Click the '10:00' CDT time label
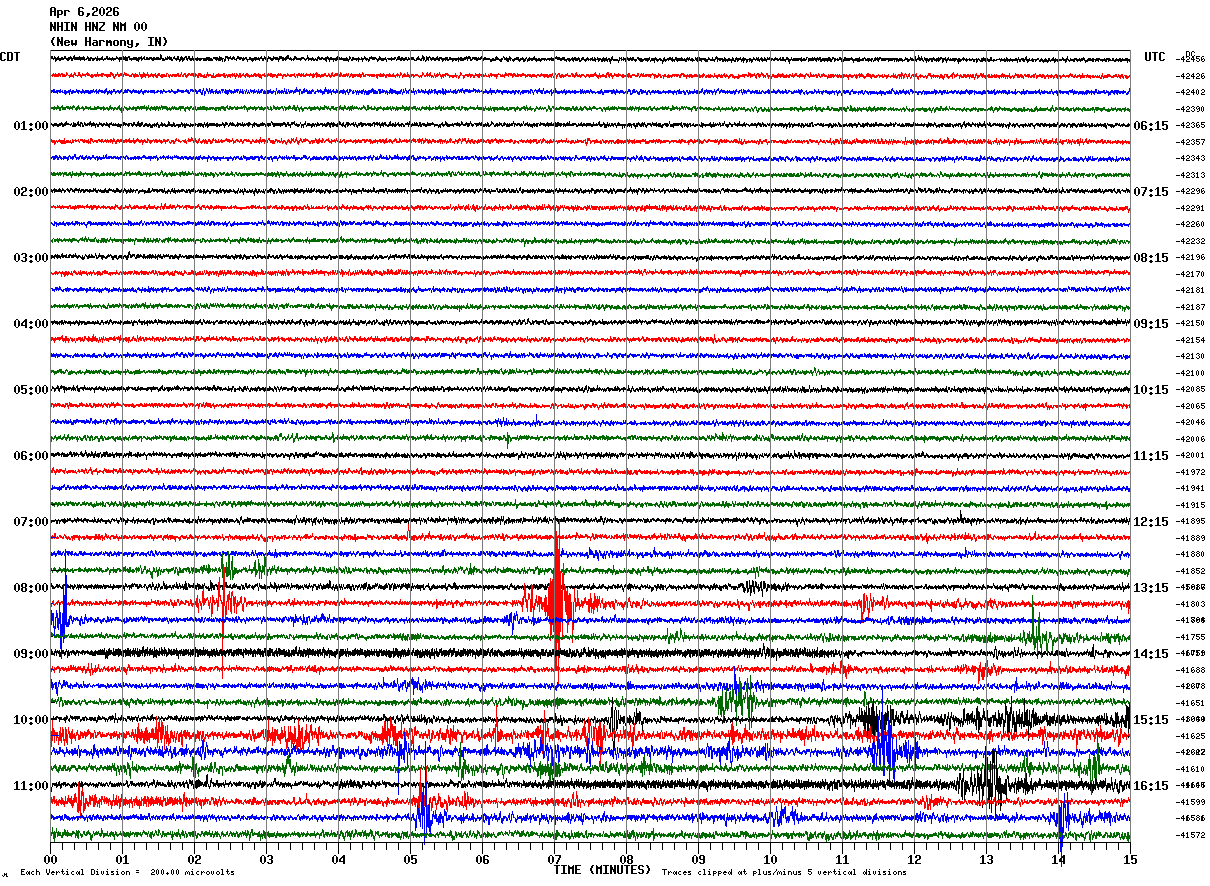Viewport: 1210px width, 886px height. (x=31, y=720)
